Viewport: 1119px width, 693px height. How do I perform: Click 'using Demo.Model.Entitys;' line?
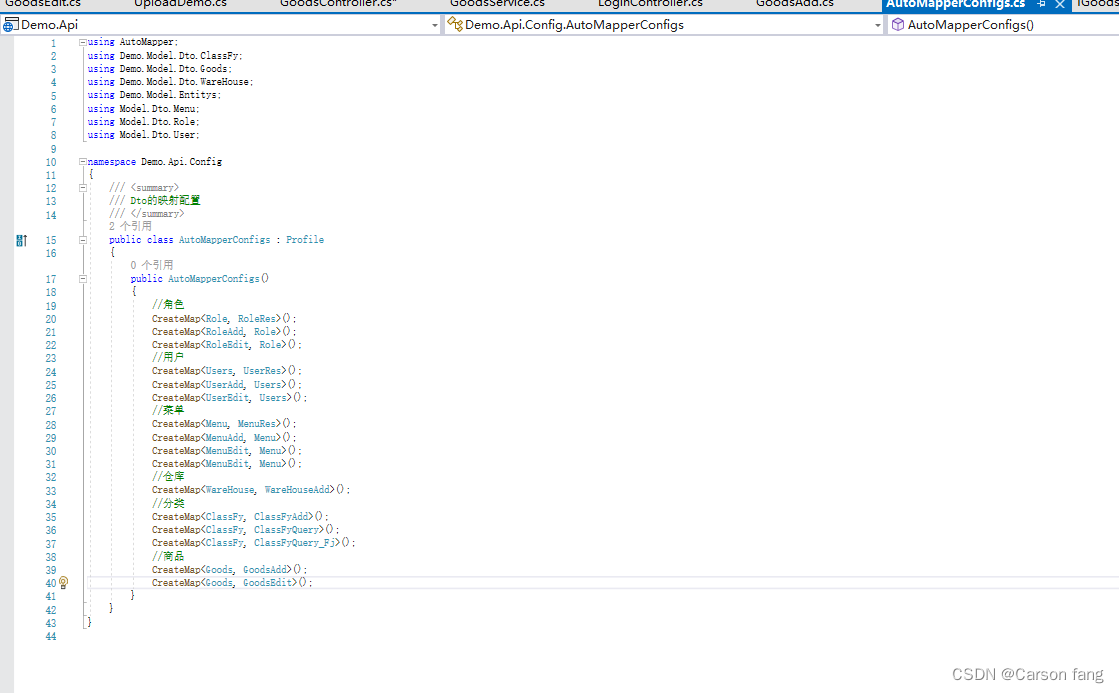pyautogui.click(x=154, y=95)
